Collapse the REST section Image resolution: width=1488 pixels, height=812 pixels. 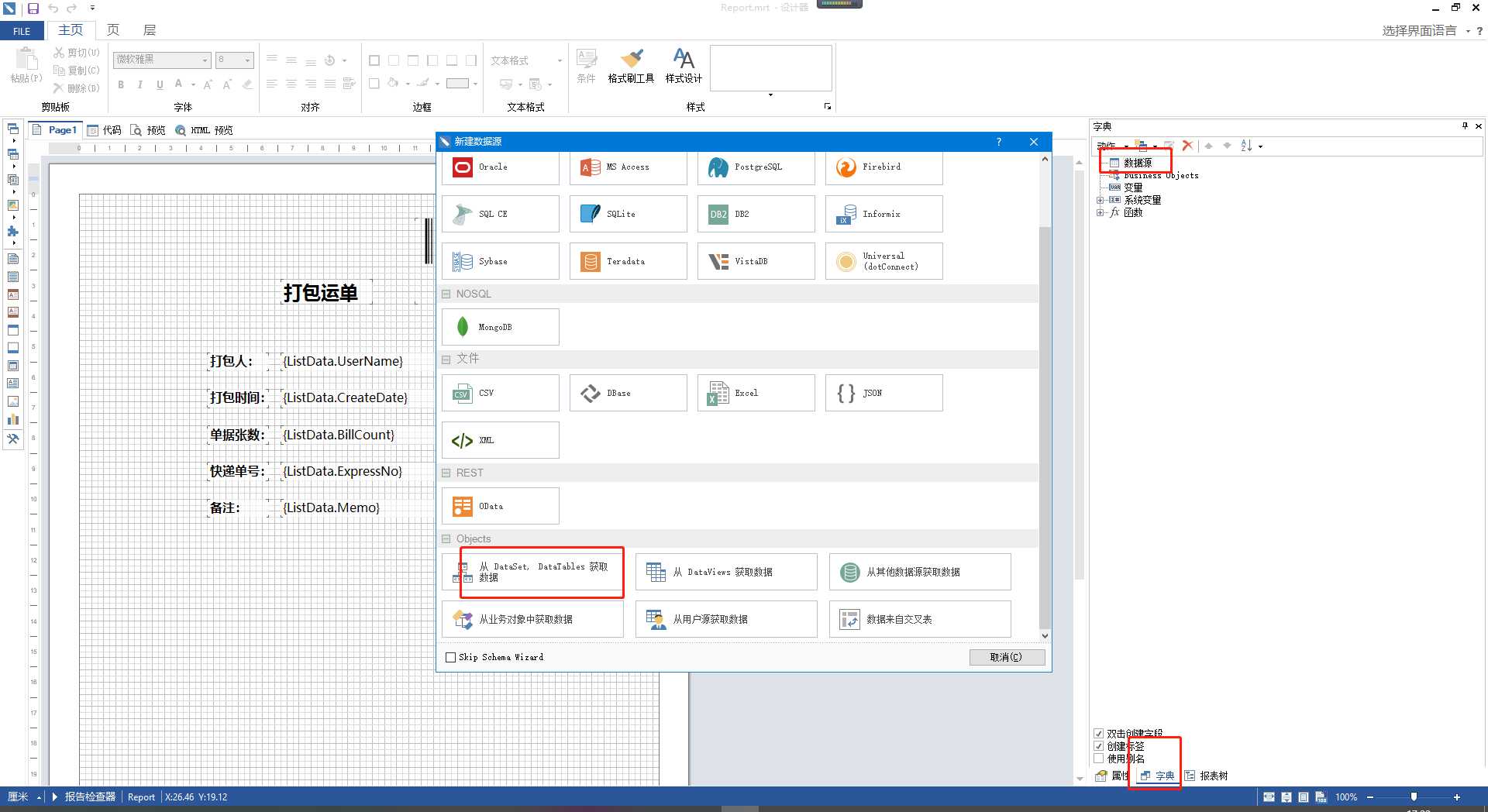(446, 473)
